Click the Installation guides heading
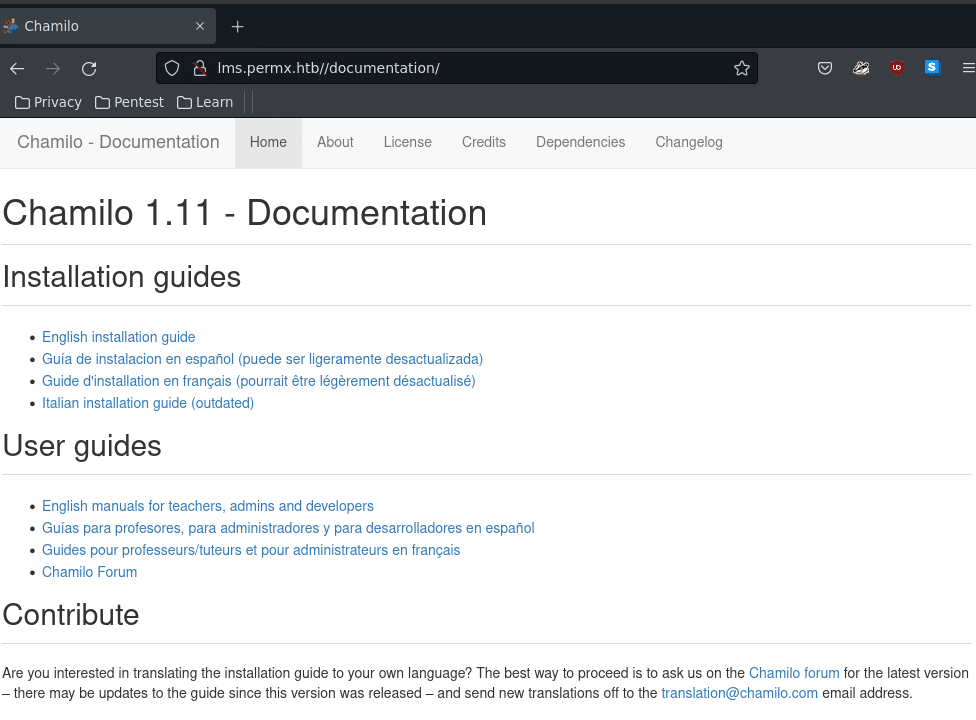Screen dimensions: 976x720 coord(121,277)
